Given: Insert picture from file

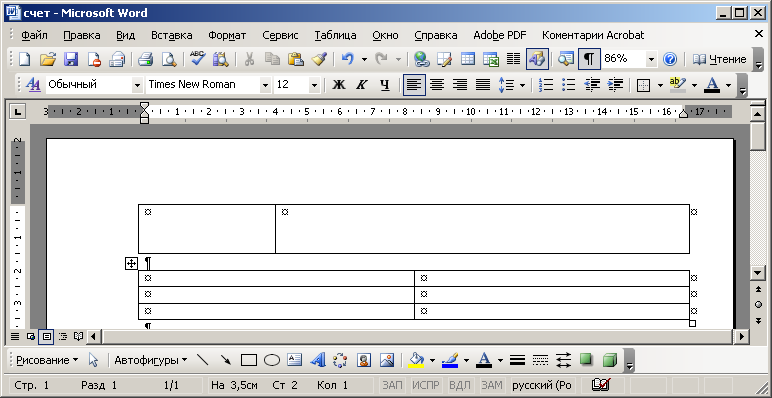Looking at the screenshot, I should coord(387,361).
